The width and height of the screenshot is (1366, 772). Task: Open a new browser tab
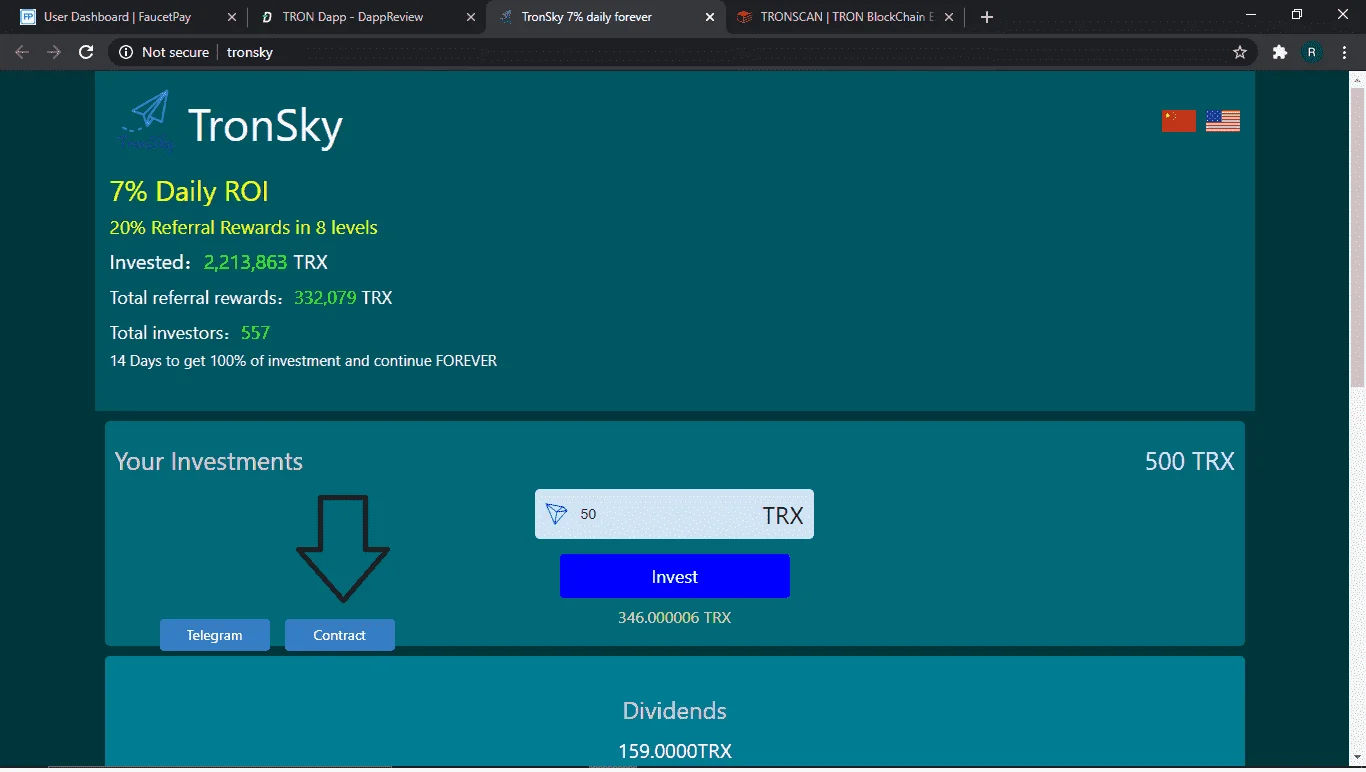click(987, 17)
